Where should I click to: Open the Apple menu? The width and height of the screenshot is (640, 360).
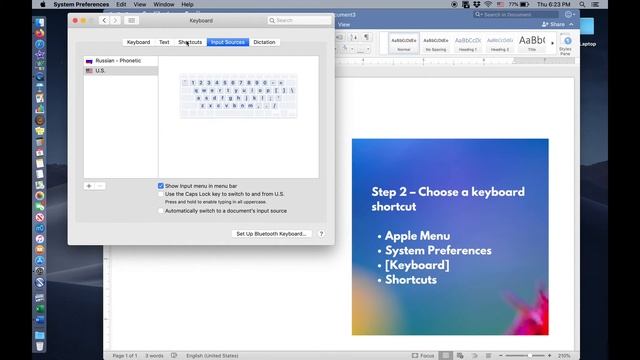pyautogui.click(x=42, y=4)
